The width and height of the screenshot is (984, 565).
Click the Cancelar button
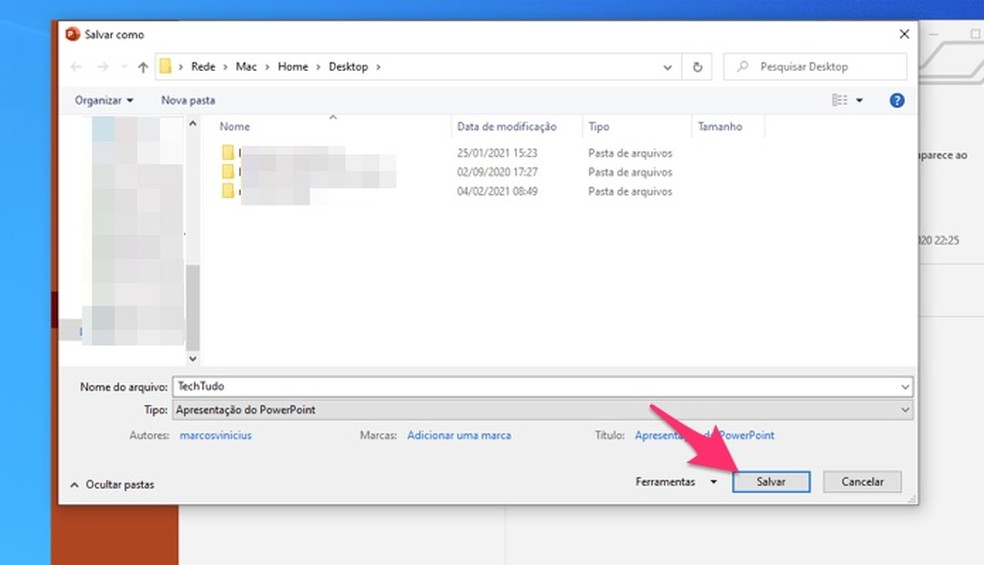coord(862,482)
